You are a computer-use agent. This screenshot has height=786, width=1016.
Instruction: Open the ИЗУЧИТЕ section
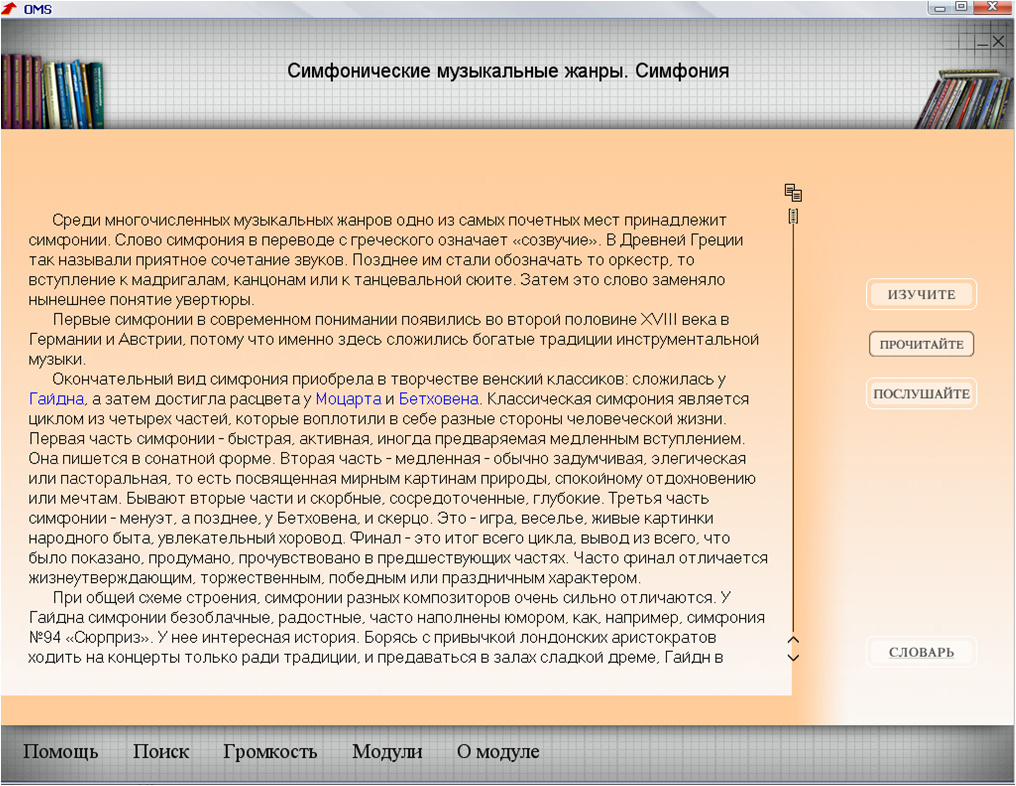tap(921, 294)
